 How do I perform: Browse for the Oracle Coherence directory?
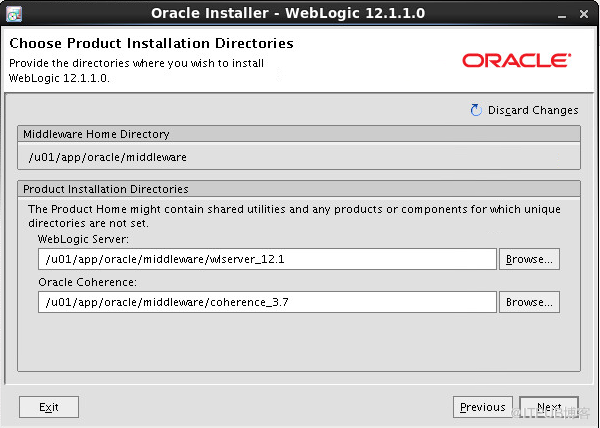coord(529,302)
